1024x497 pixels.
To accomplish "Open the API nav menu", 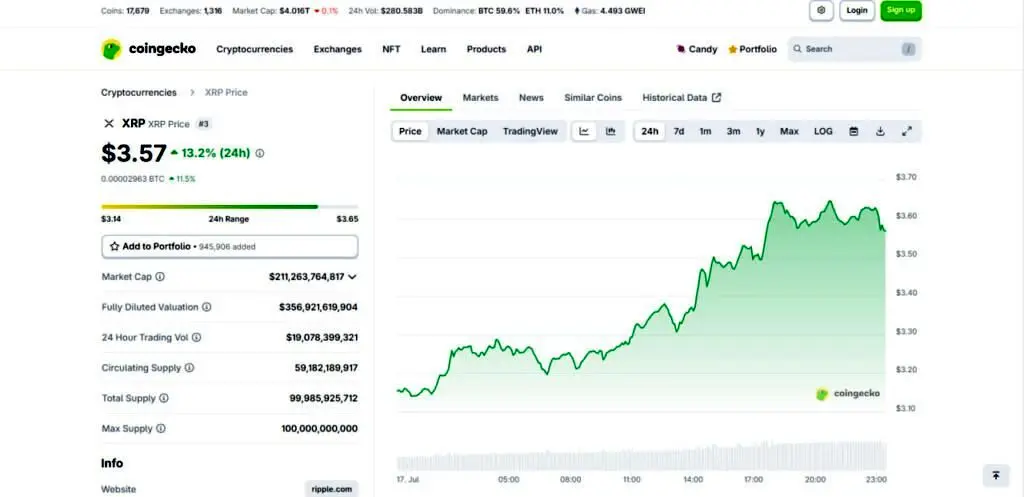I will point(534,49).
